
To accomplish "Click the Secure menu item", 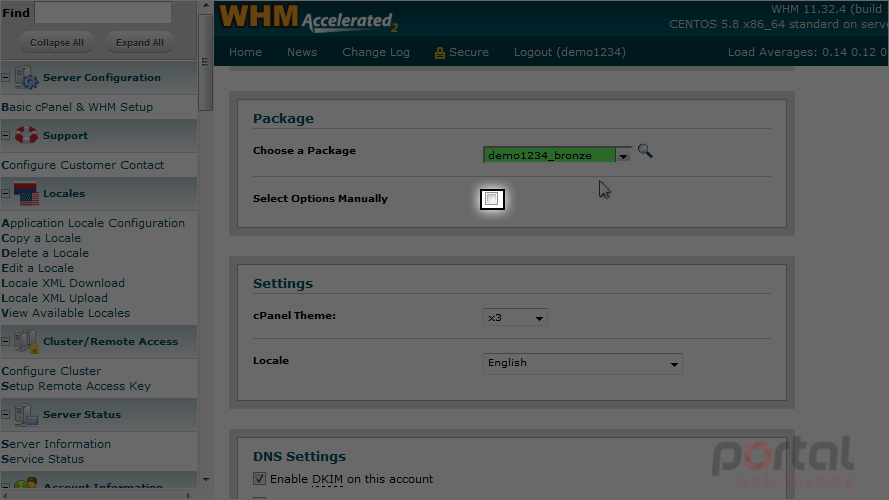I will [468, 52].
